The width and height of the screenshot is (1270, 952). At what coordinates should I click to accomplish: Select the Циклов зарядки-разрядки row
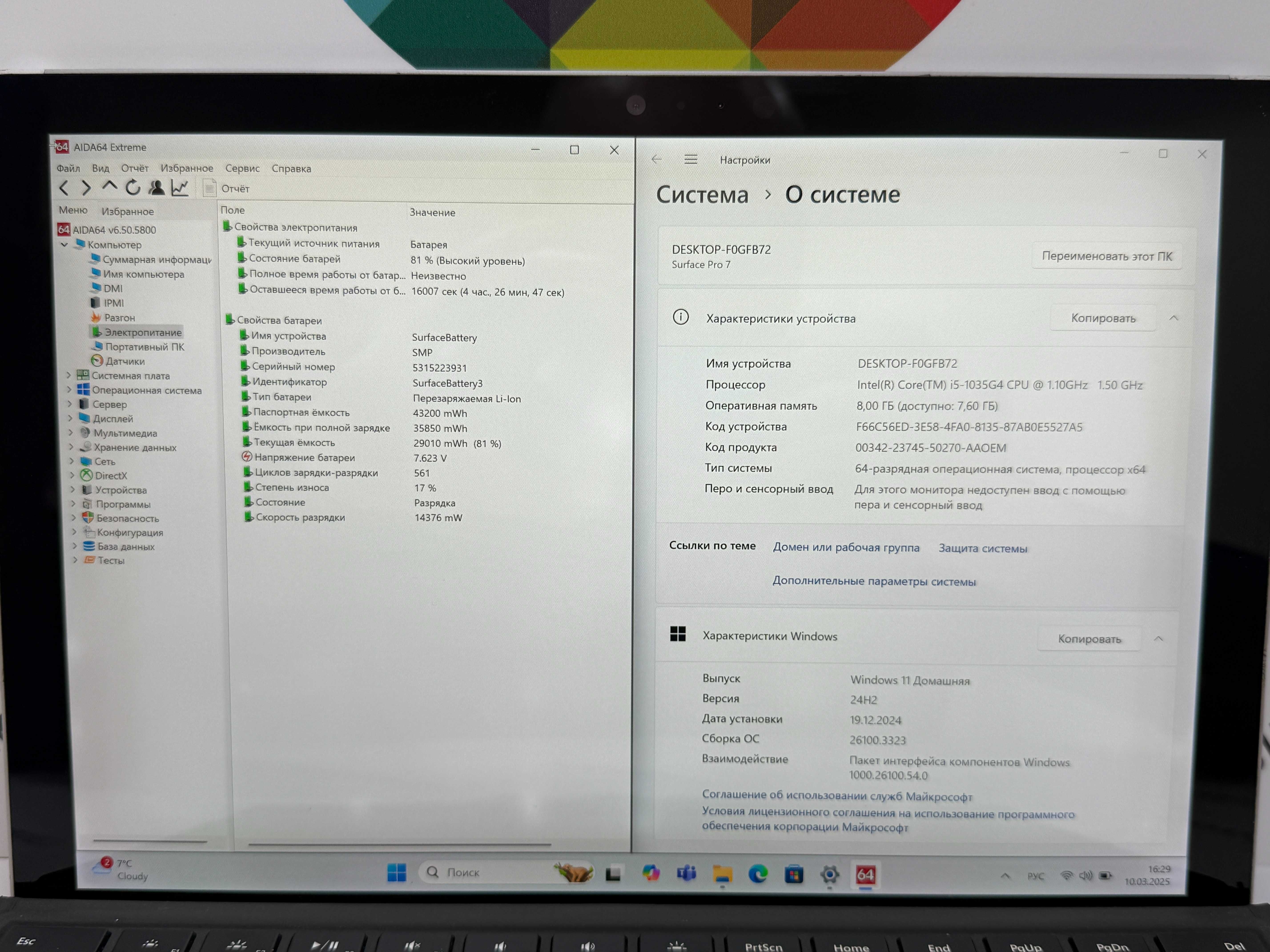(336, 473)
